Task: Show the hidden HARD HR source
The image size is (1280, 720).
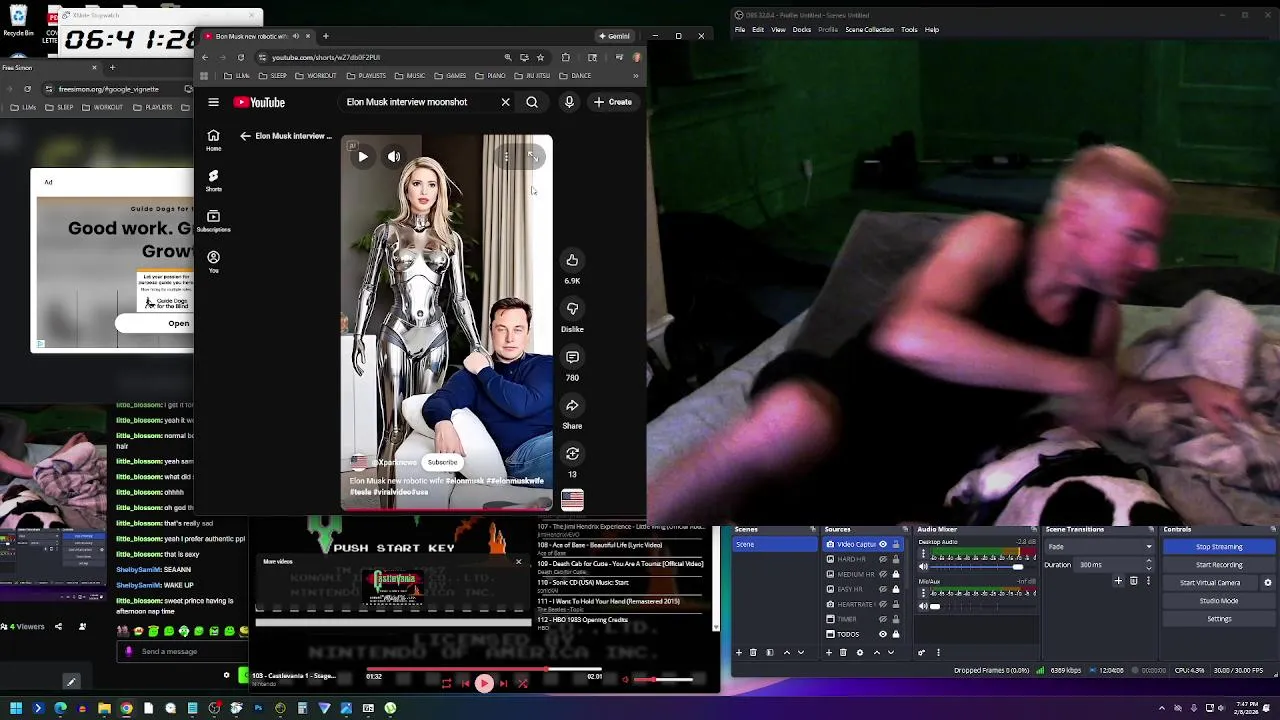Action: tap(883, 559)
